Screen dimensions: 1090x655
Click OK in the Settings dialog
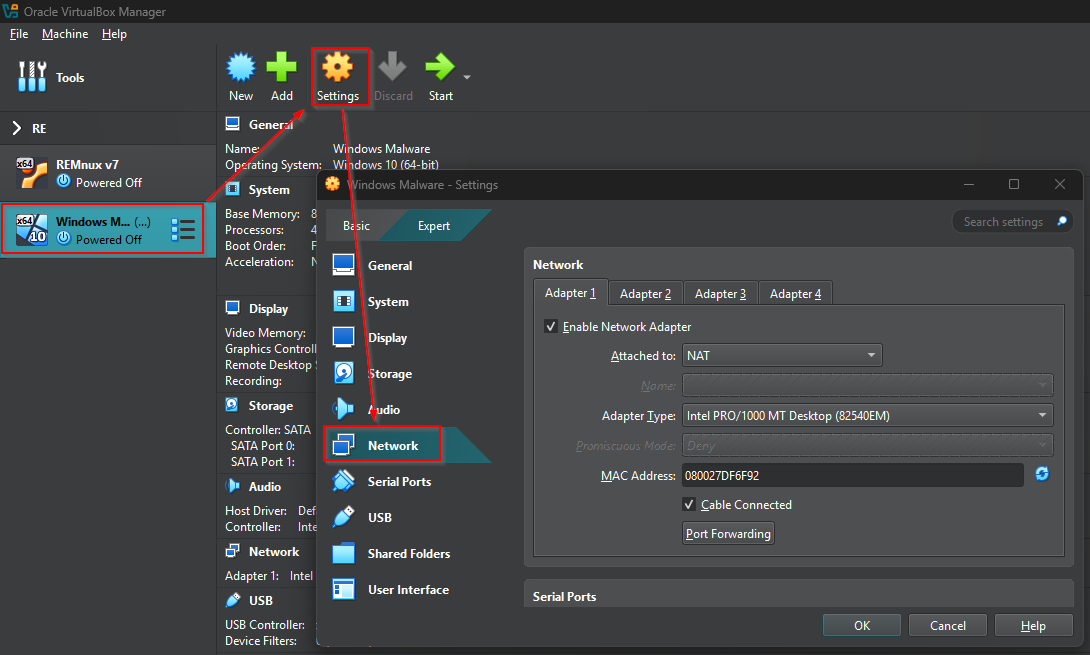862,625
